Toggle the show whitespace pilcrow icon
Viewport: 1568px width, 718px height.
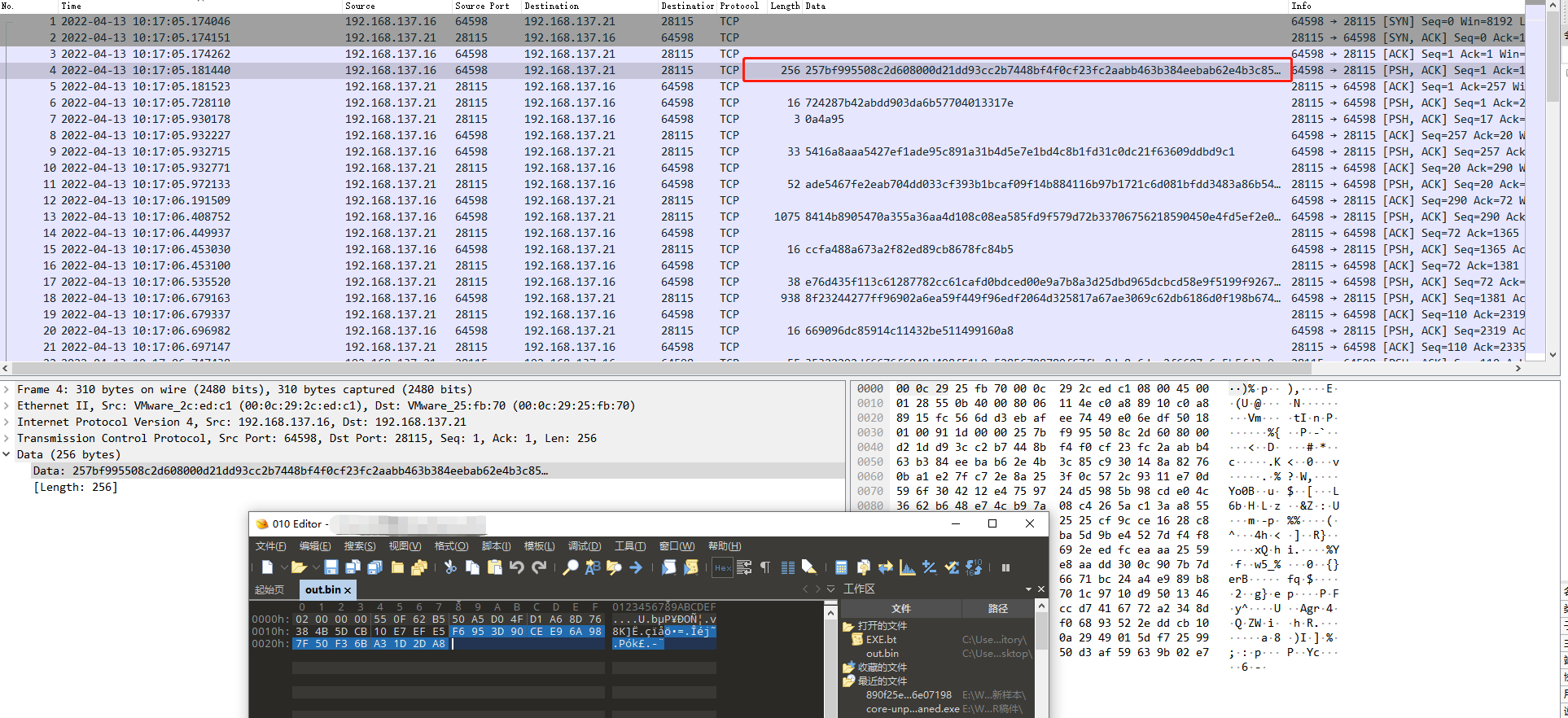765,567
